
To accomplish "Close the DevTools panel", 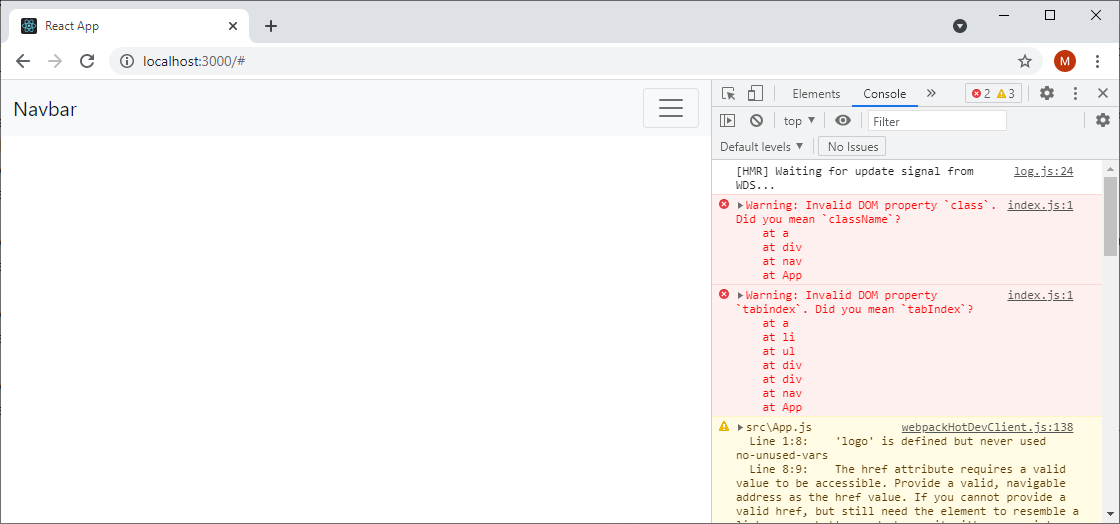I will [x=1102, y=93].
